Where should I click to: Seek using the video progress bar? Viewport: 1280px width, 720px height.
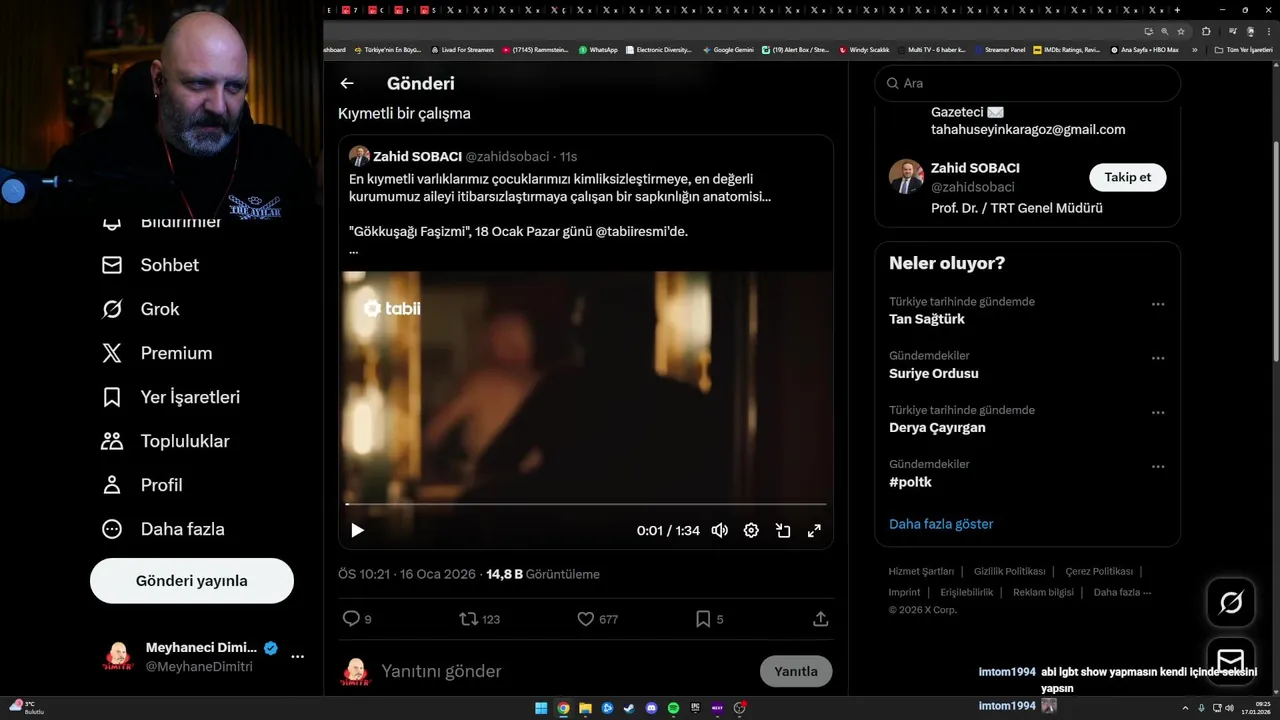[586, 504]
